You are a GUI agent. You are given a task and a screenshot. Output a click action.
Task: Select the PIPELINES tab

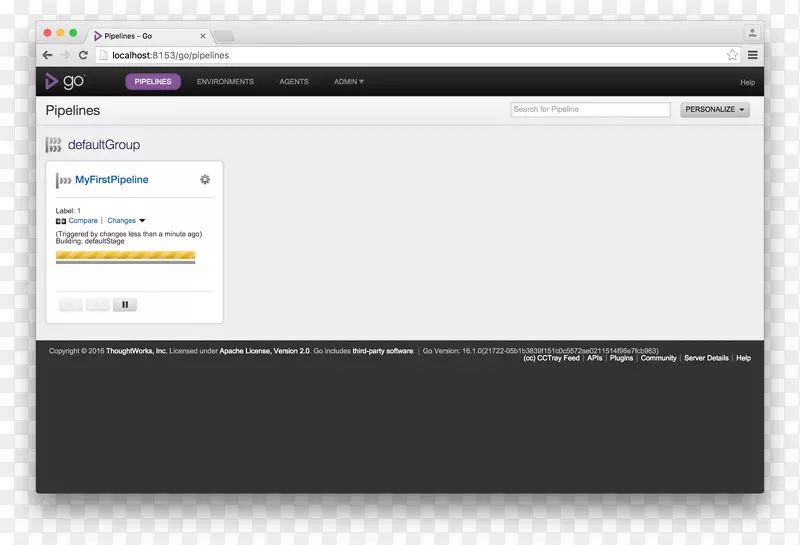click(x=153, y=82)
